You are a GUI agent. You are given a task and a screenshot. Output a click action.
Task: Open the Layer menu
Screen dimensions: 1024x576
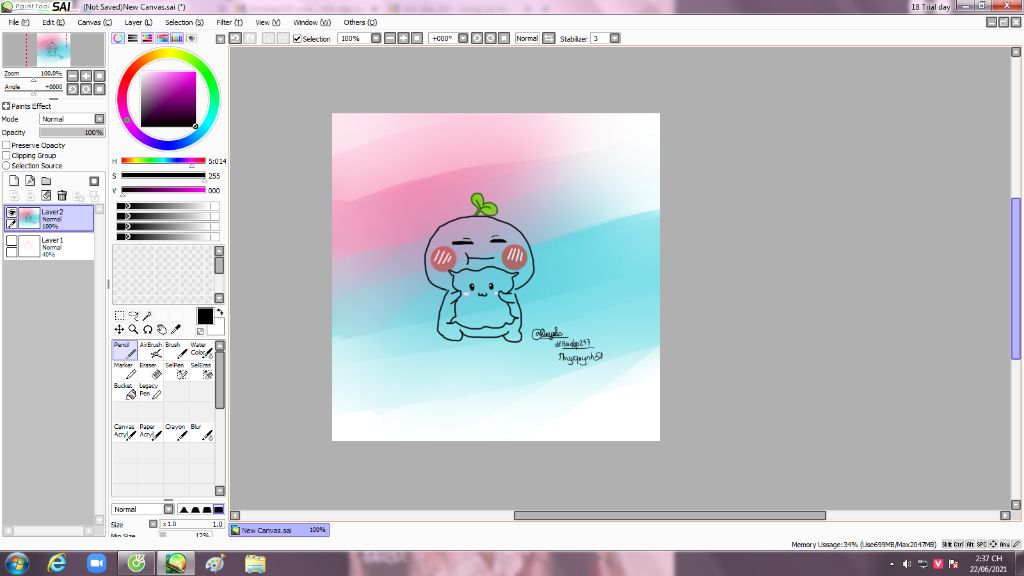(138, 22)
